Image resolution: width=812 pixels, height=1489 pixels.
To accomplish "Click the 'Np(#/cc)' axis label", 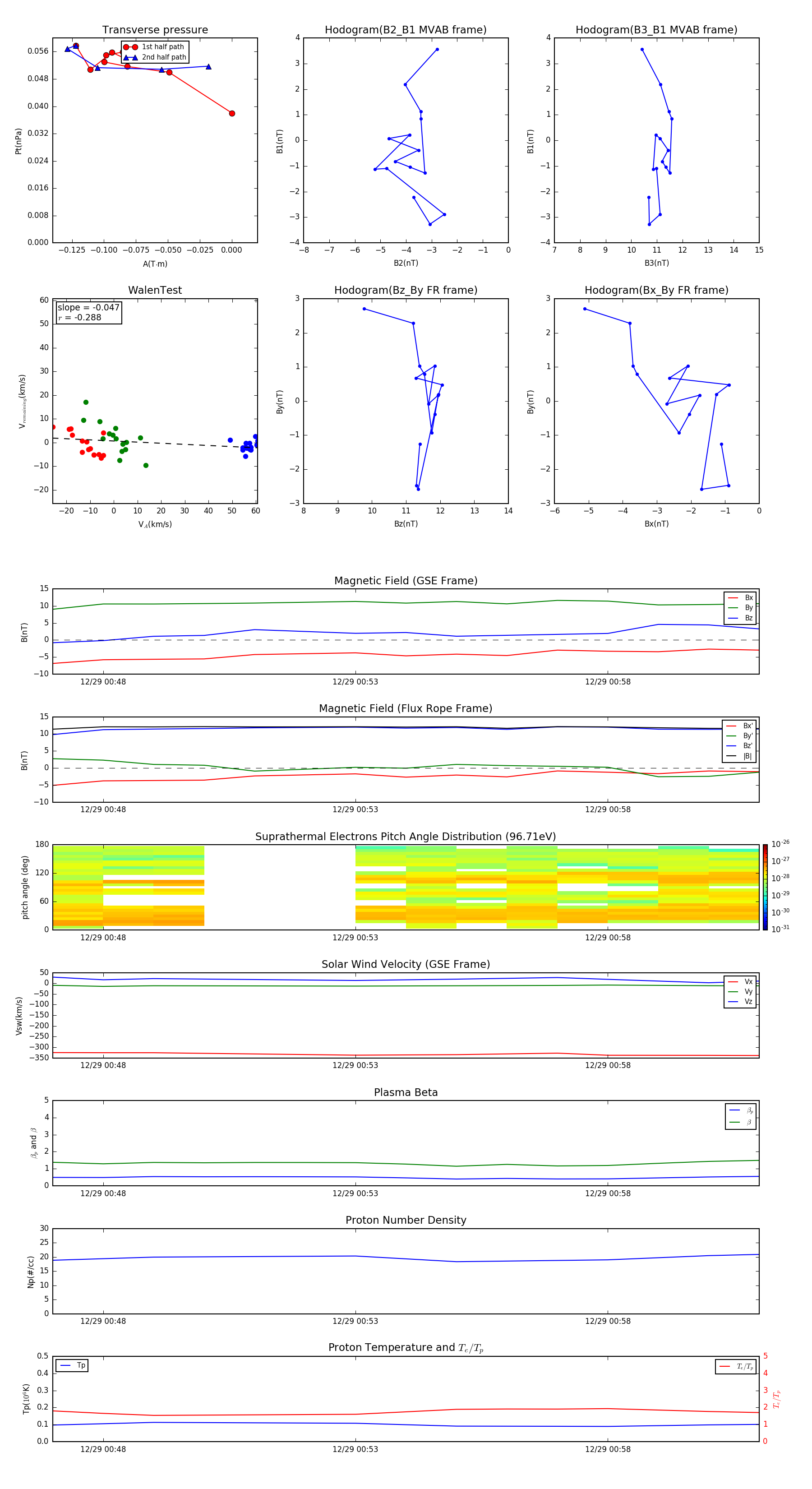I will coord(31,1271).
